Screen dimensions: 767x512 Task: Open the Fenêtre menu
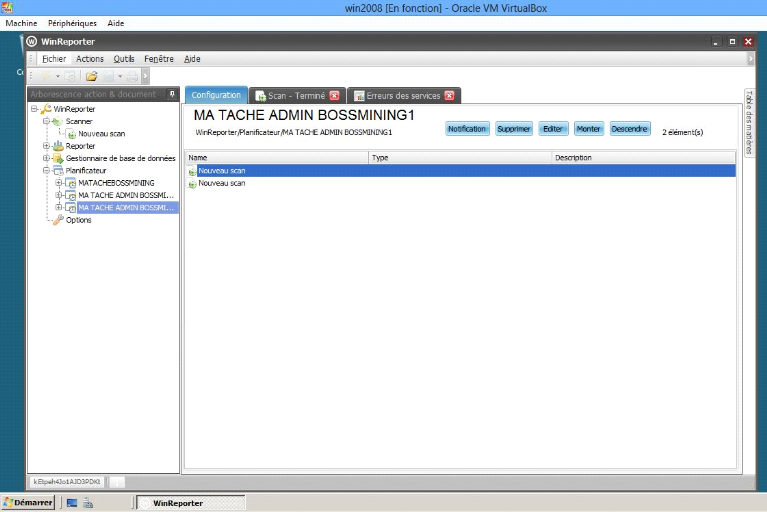[x=159, y=59]
